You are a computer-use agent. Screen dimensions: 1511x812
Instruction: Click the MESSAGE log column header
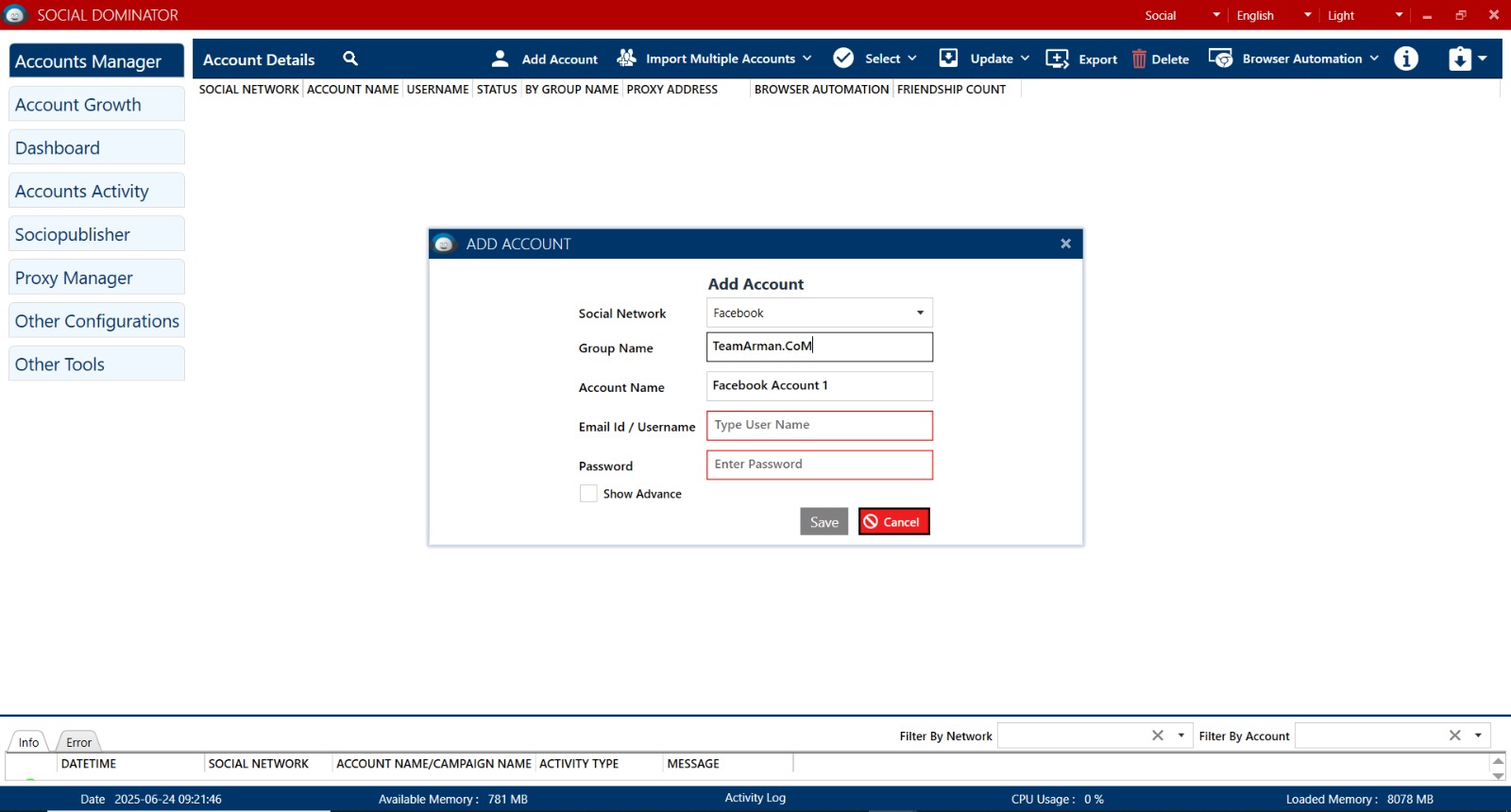click(693, 764)
